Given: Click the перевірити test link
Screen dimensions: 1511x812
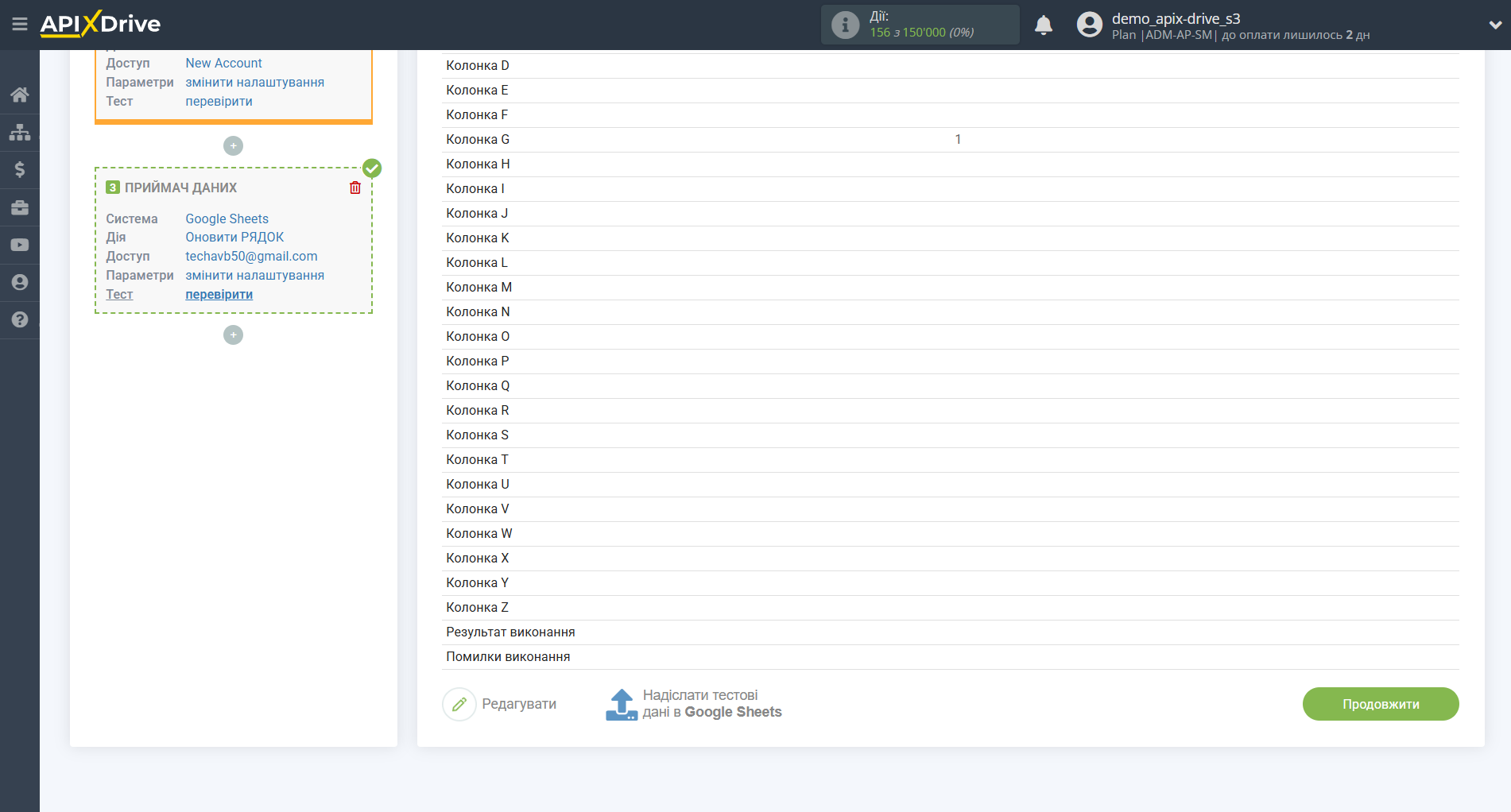Looking at the screenshot, I should pos(219,294).
